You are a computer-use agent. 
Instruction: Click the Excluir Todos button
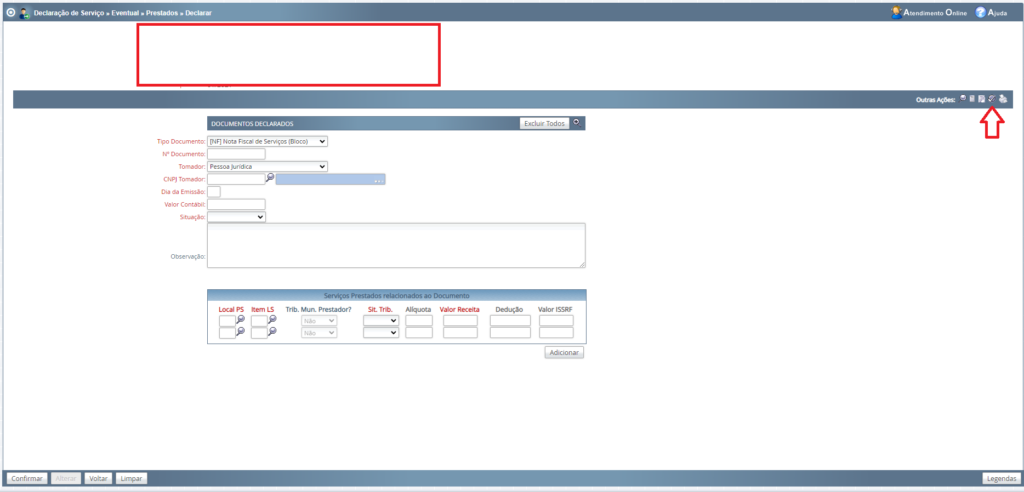(x=543, y=123)
